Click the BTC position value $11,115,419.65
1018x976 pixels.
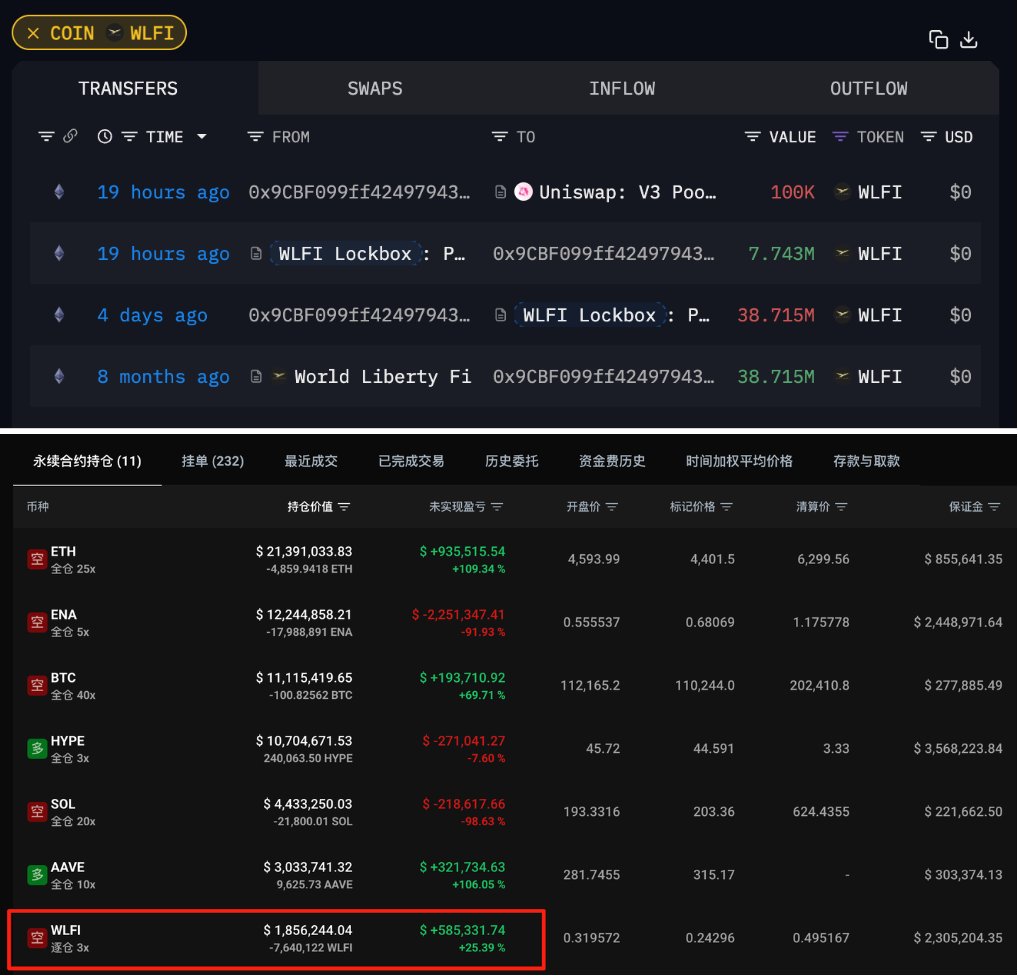click(304, 677)
